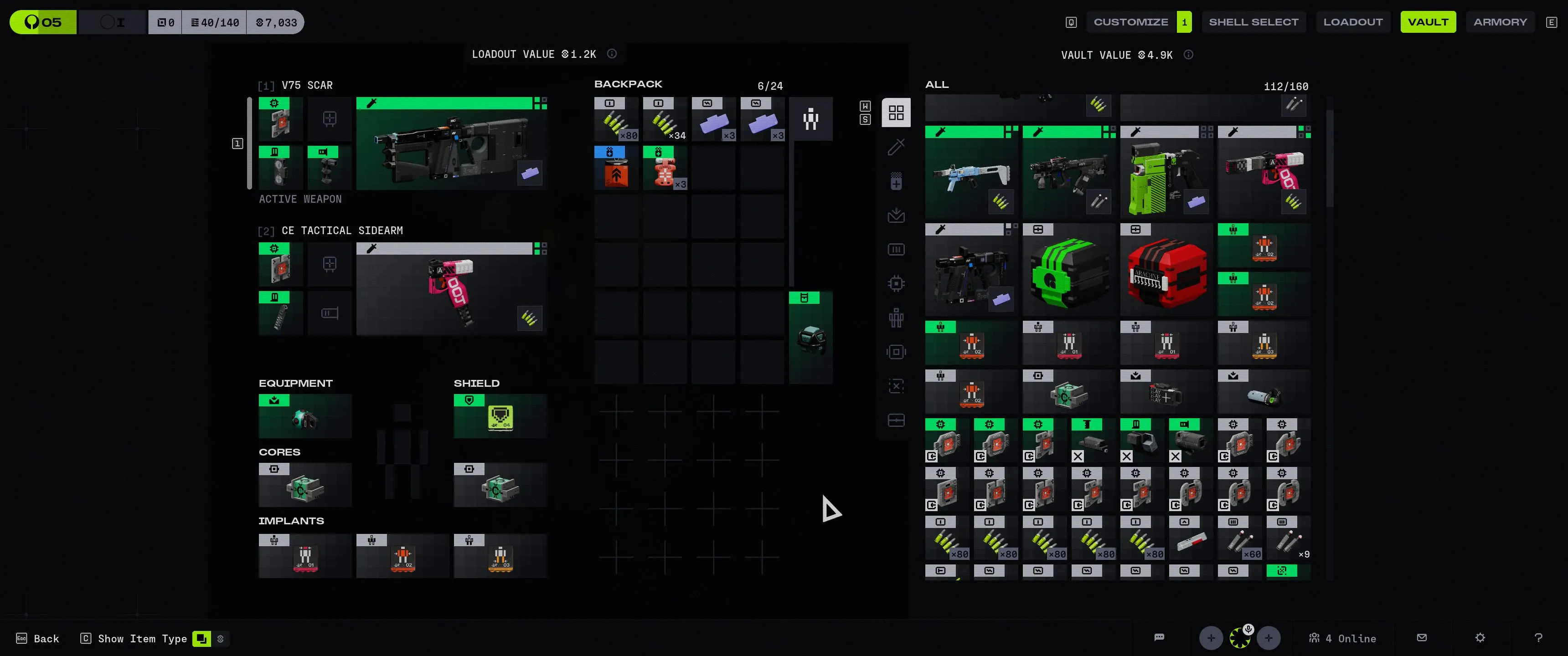Viewport: 1568px width, 656px height.
Task: Toggle the backpack character view icon
Action: coord(810,118)
